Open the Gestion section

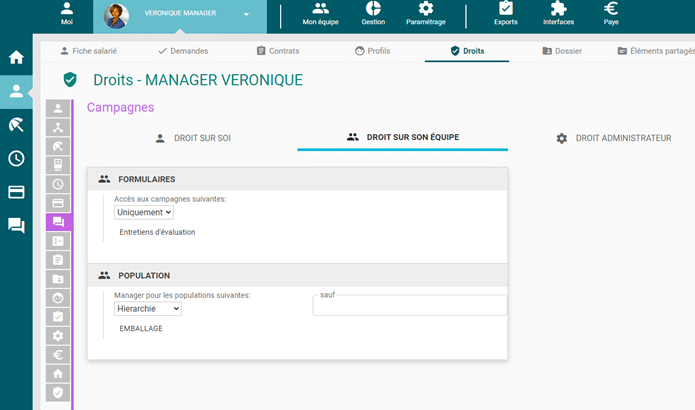click(373, 14)
